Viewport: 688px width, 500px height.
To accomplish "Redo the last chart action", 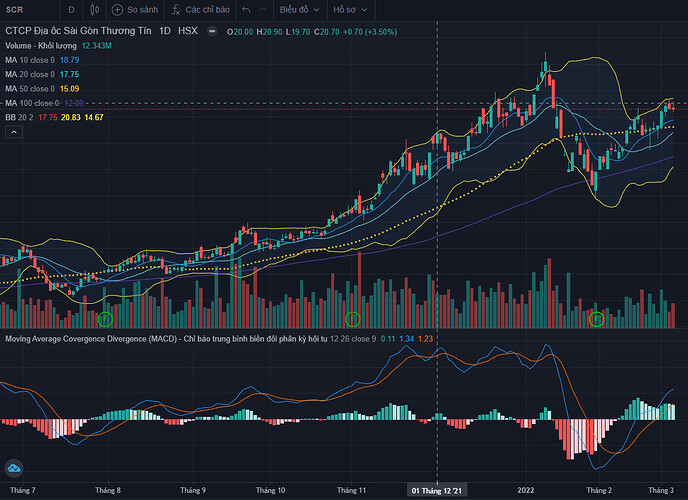I will 263,10.
